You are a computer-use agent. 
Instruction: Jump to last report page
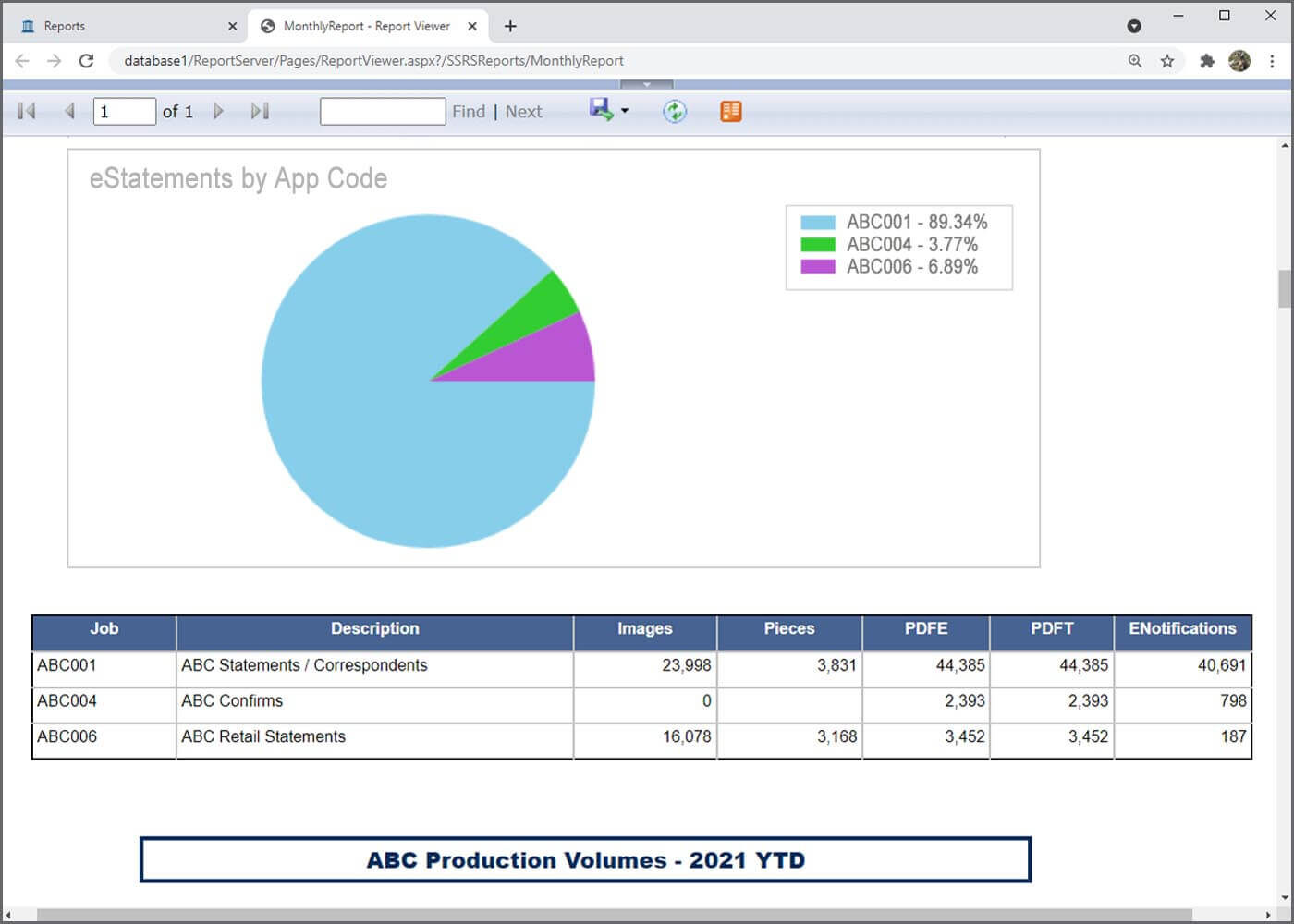pyautogui.click(x=260, y=112)
